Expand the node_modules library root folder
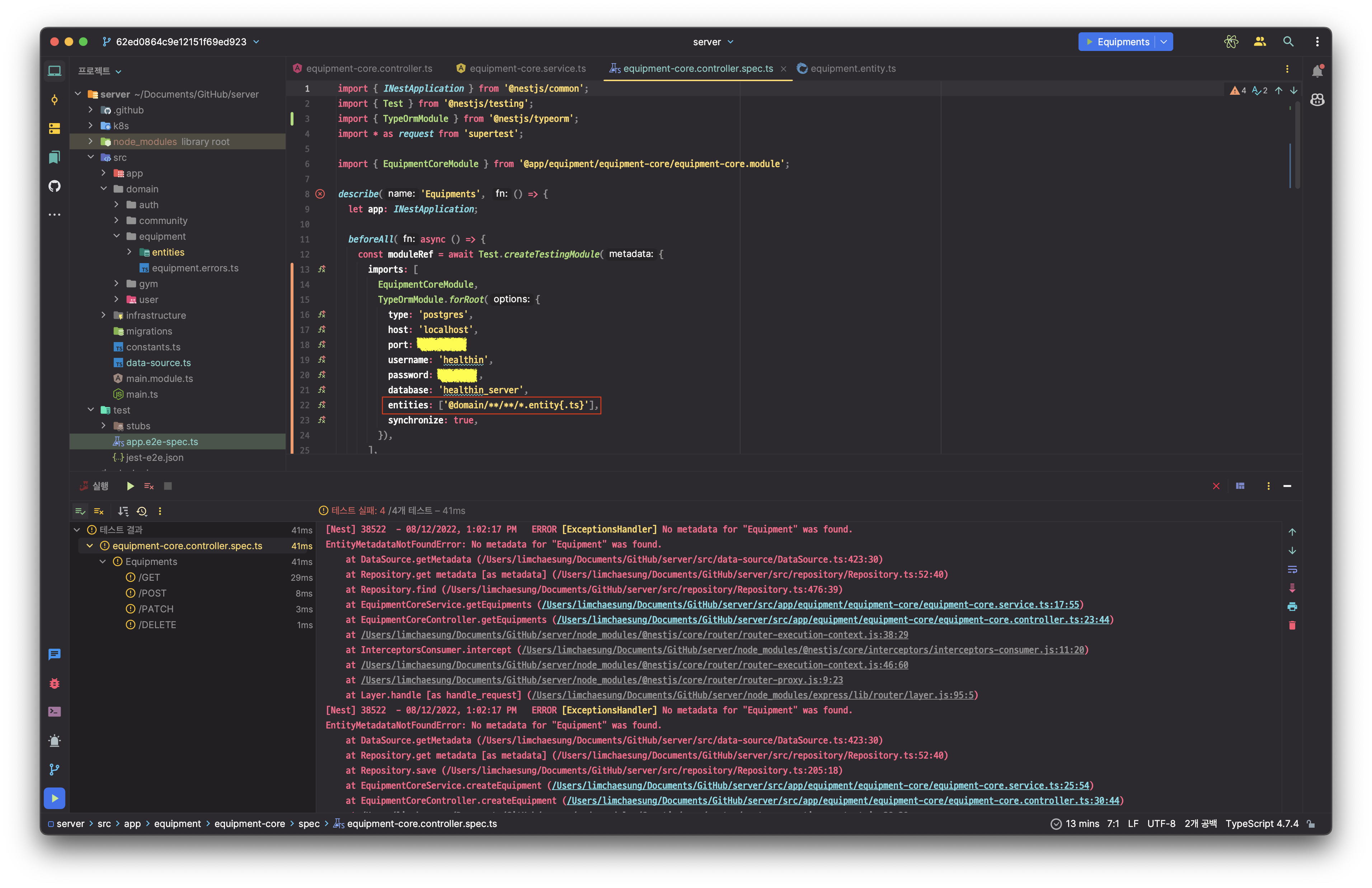Screen dimensions: 1372x888 click(90, 141)
